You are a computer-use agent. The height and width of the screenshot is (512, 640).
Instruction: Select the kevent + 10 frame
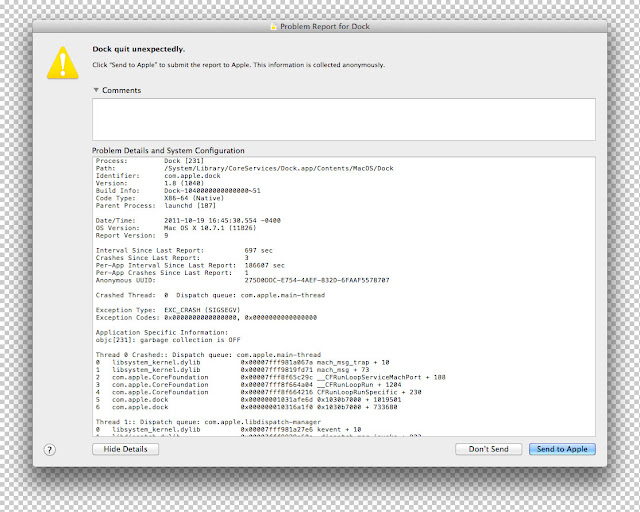(229, 430)
